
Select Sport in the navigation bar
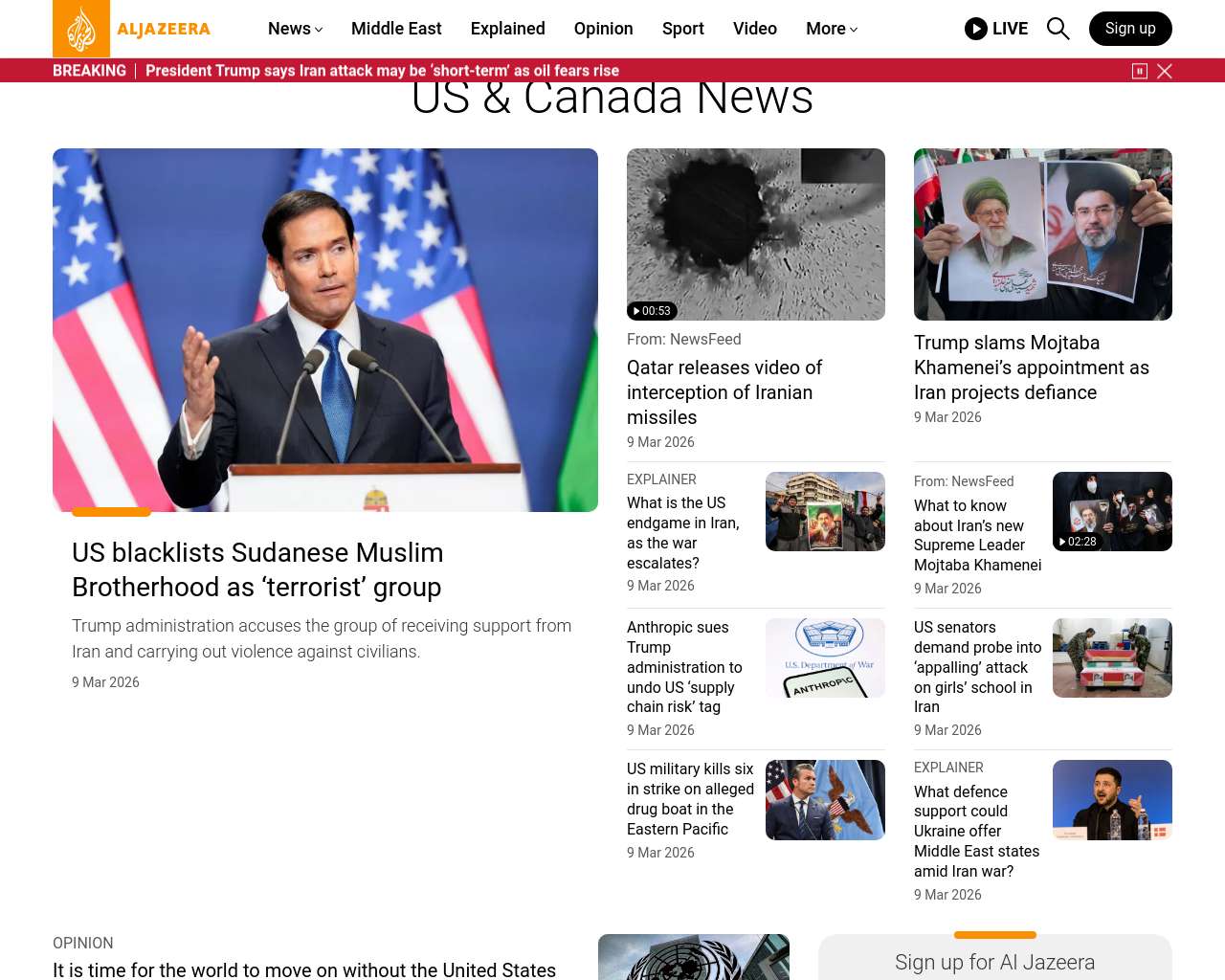[x=682, y=29]
